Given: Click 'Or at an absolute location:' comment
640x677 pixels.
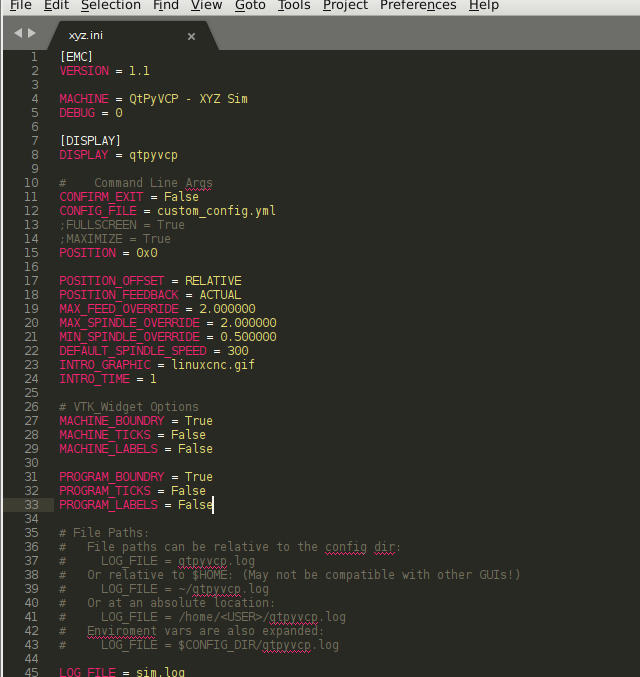Looking at the screenshot, I should [181, 603].
